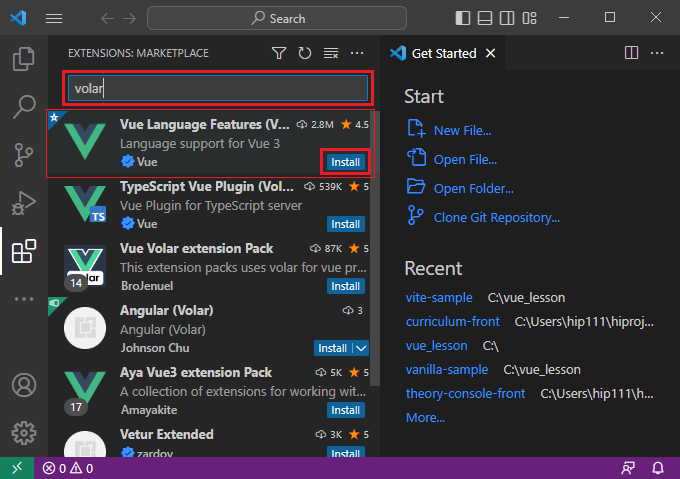Open the Run and Debug view
680x479 pixels.
click(x=23, y=202)
